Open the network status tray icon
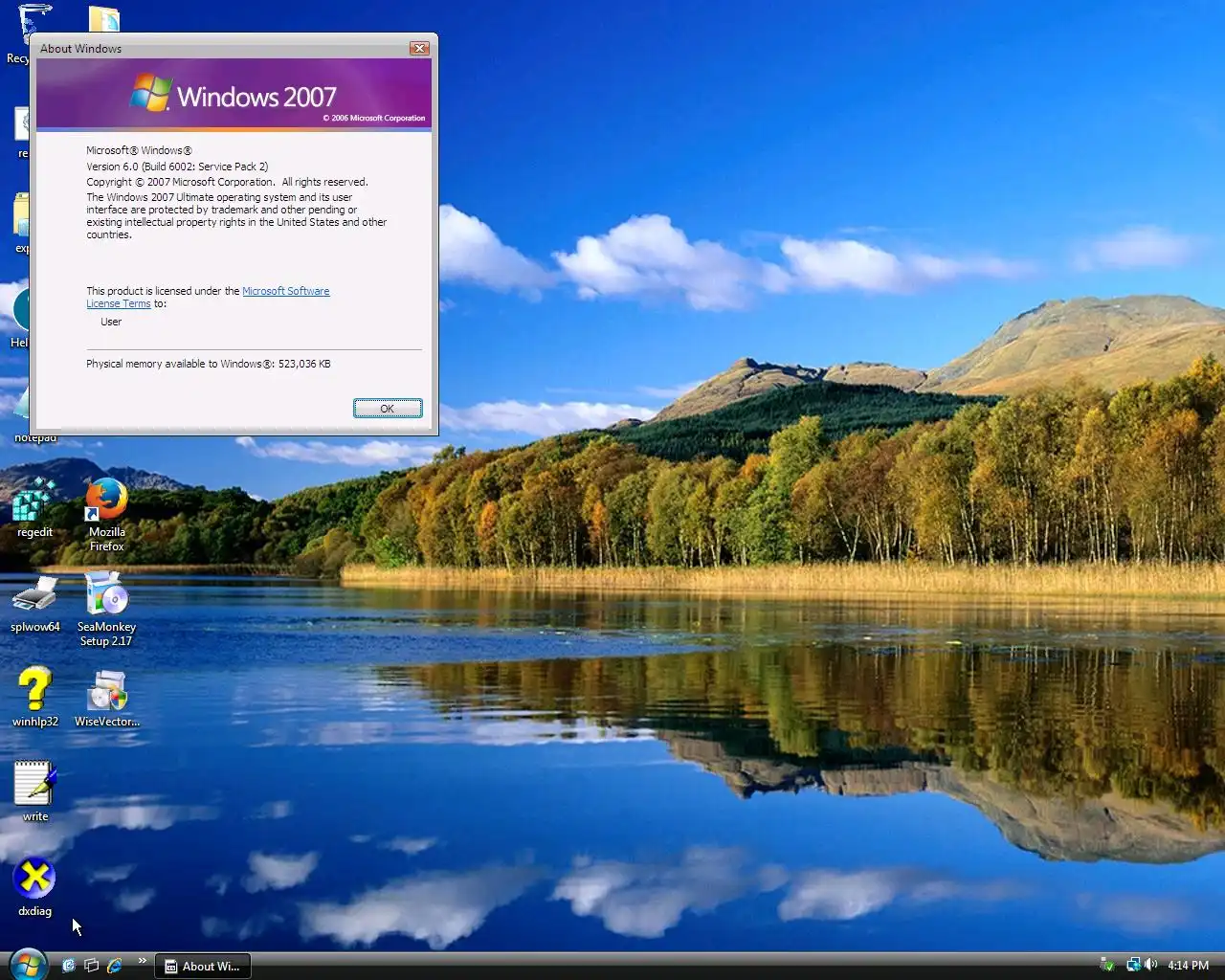The image size is (1225, 980). coord(1133,965)
